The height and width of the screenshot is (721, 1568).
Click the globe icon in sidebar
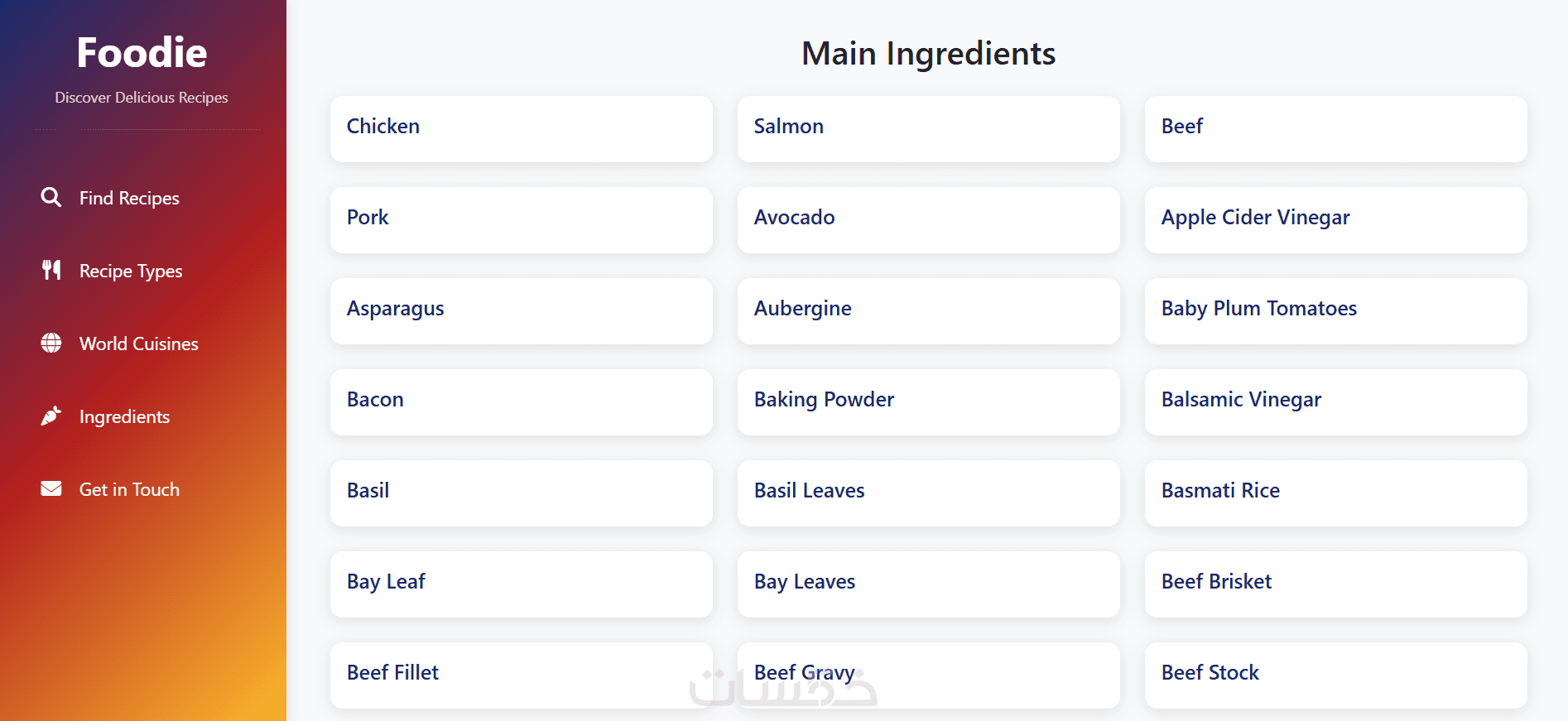click(x=51, y=343)
